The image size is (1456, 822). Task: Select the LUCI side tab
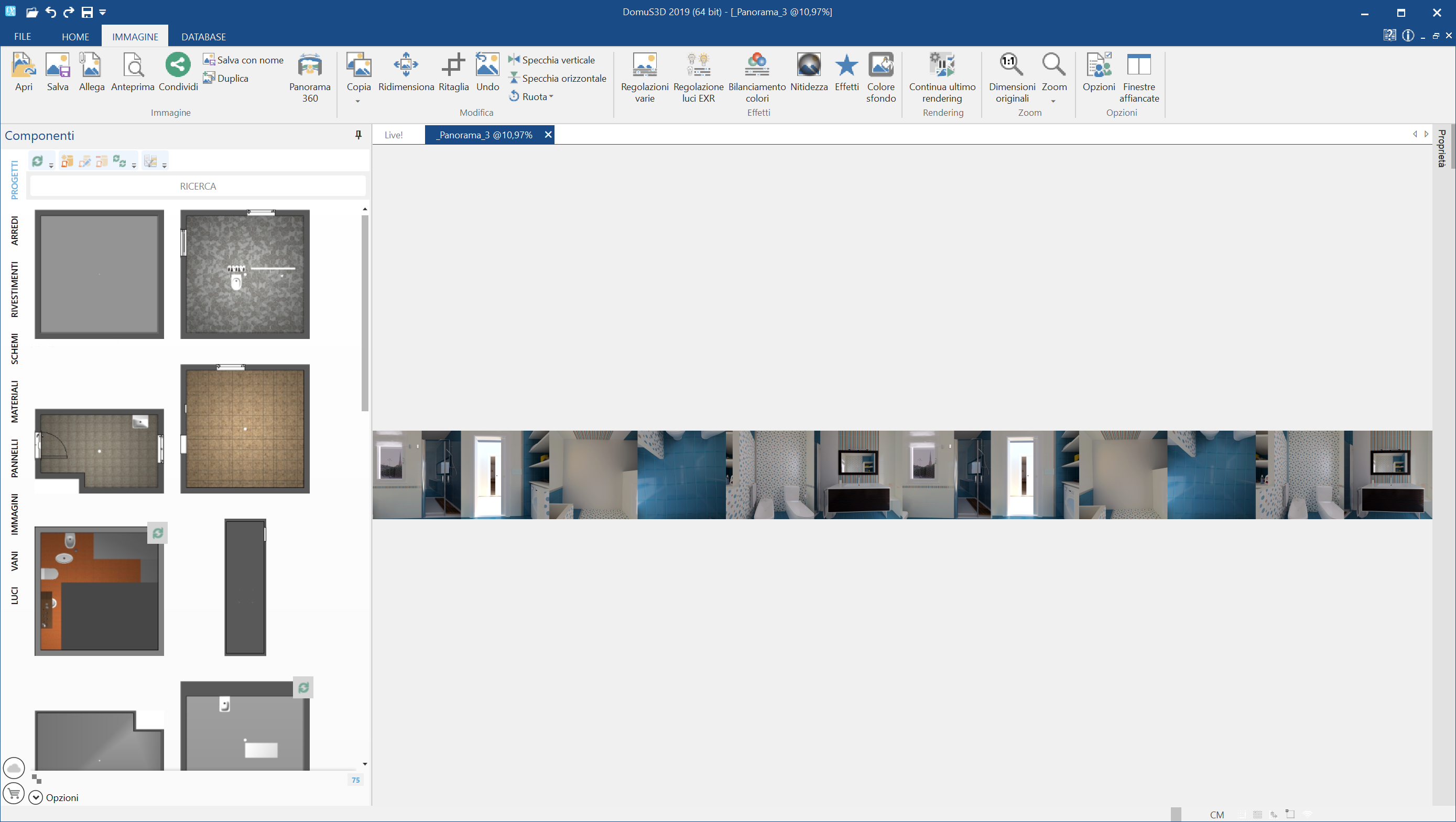[x=15, y=596]
